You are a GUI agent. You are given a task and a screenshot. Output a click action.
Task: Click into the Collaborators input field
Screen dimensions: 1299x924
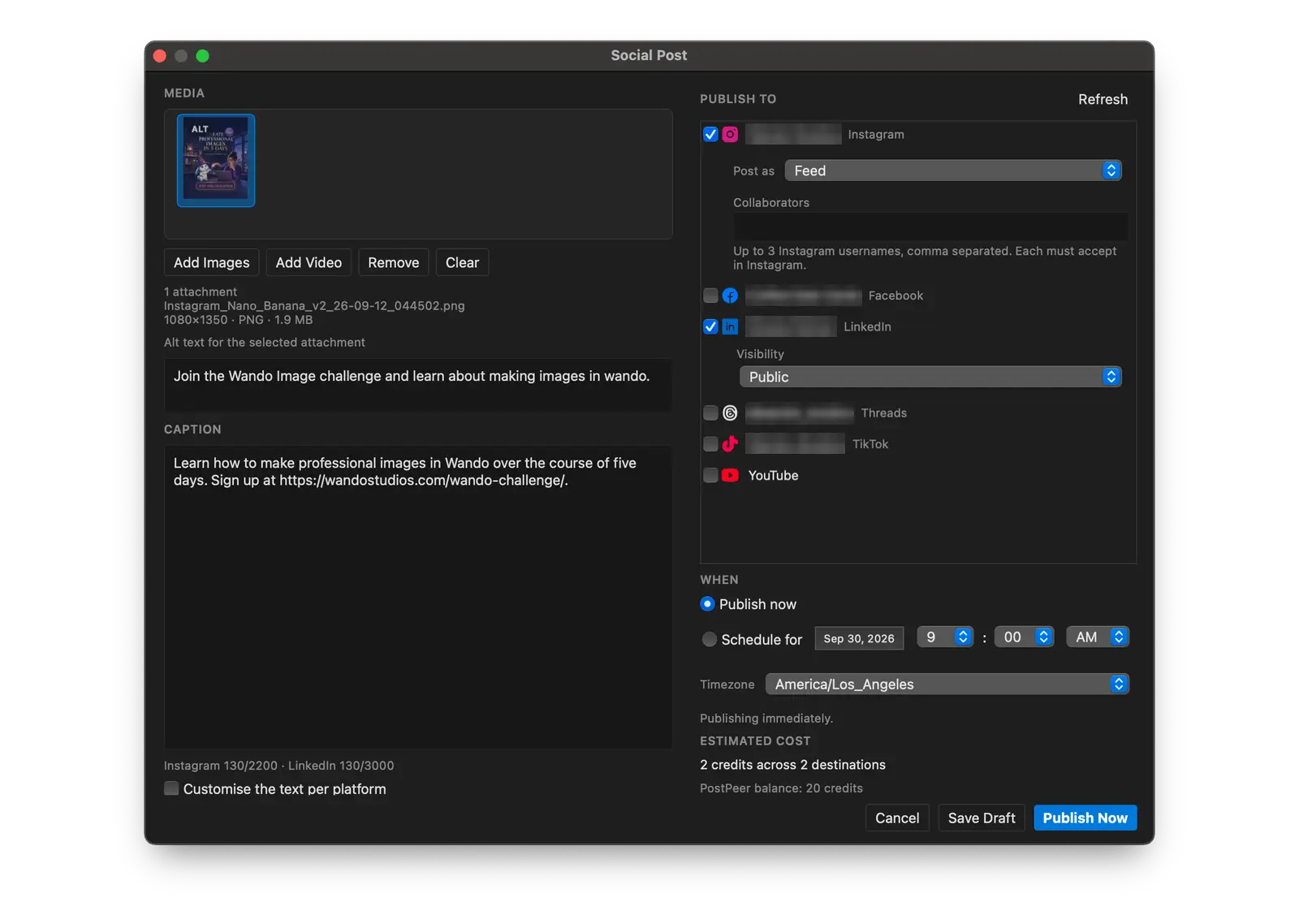pos(930,226)
